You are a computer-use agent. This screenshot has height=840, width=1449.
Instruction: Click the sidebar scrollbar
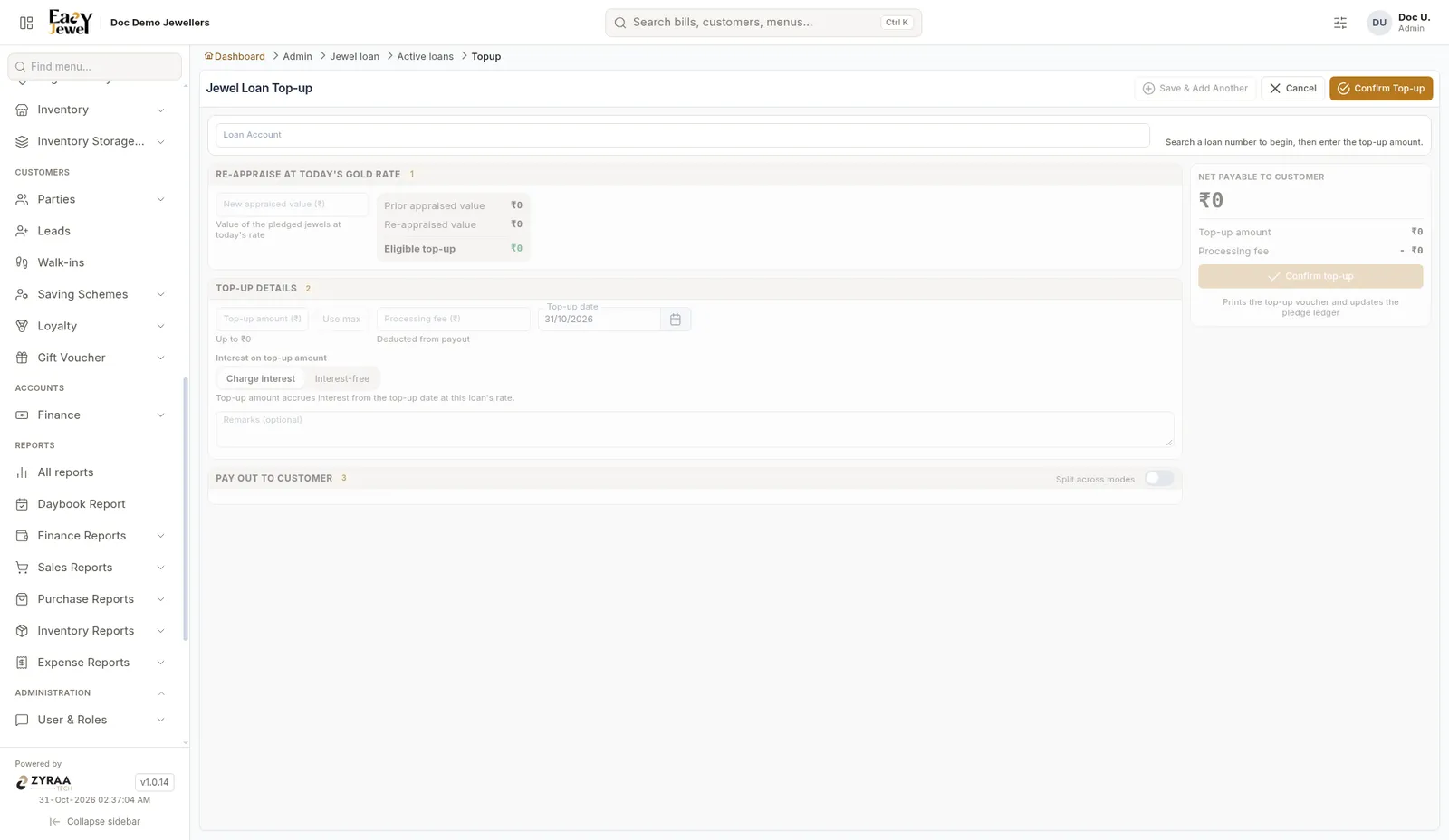(186, 509)
